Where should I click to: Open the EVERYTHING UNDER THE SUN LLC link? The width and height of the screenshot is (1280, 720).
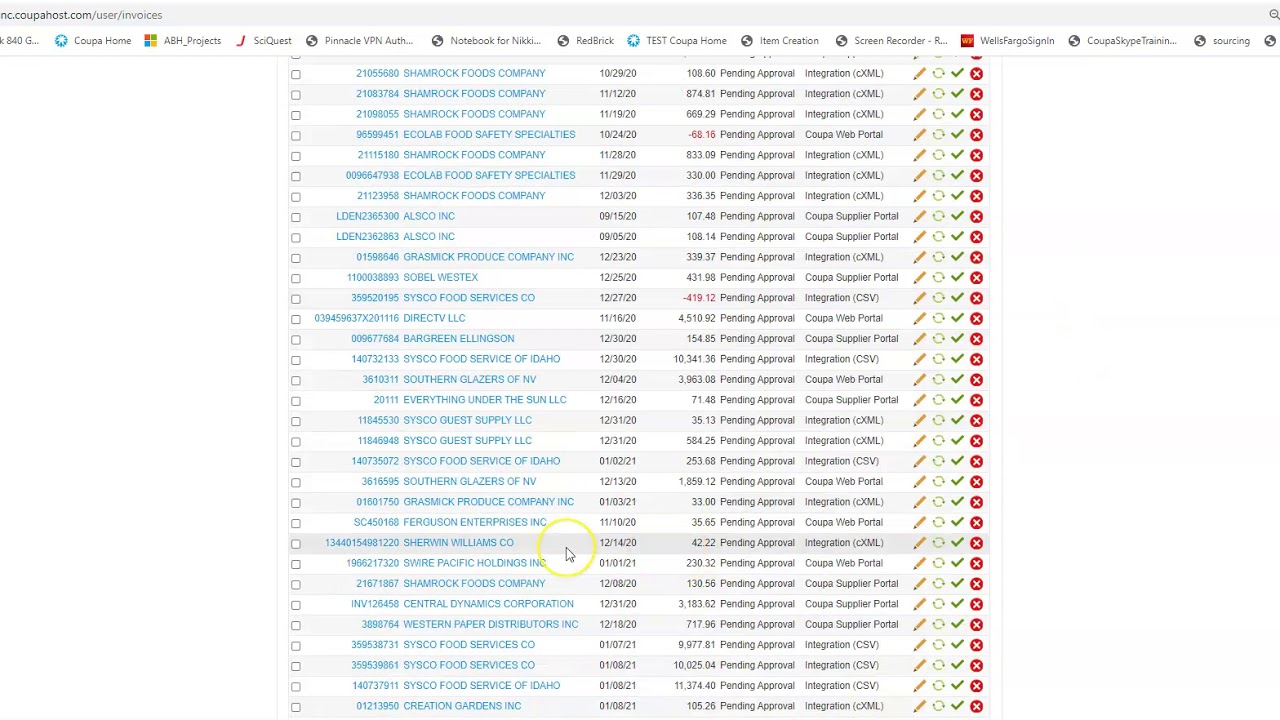(x=485, y=400)
